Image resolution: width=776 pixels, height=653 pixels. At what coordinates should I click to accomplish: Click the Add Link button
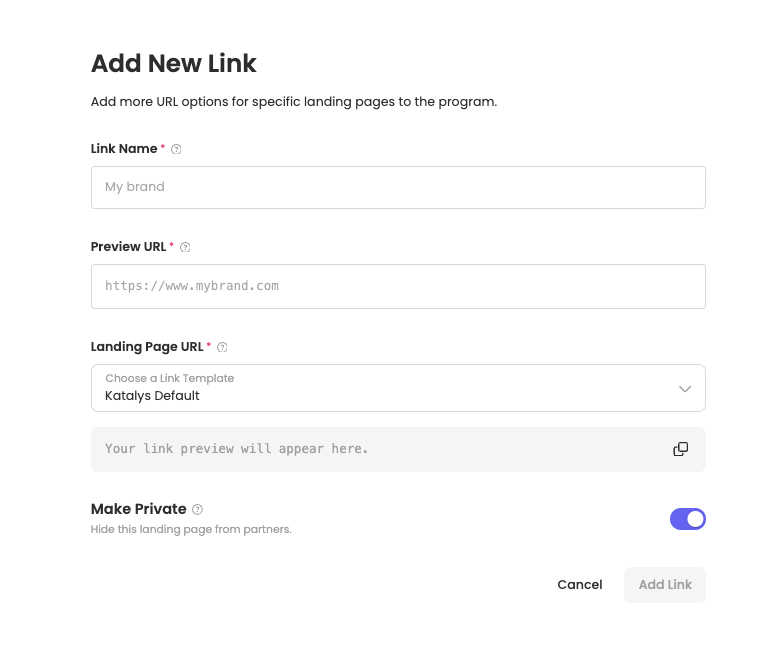665,585
